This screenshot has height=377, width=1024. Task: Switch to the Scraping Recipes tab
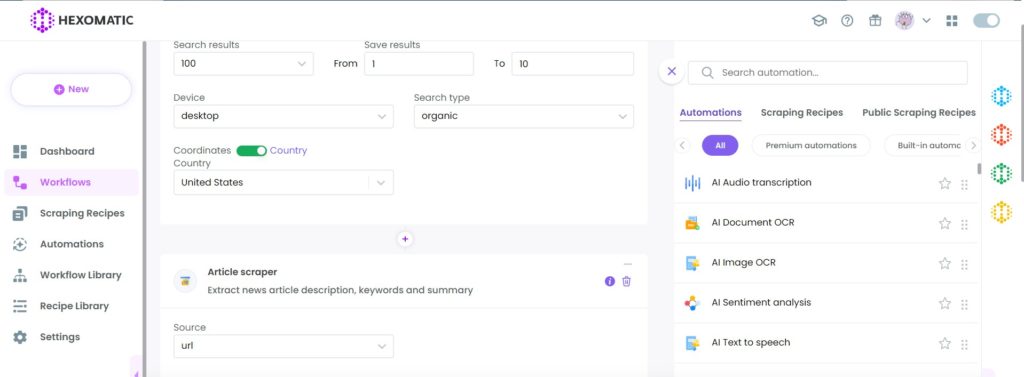[x=801, y=112]
